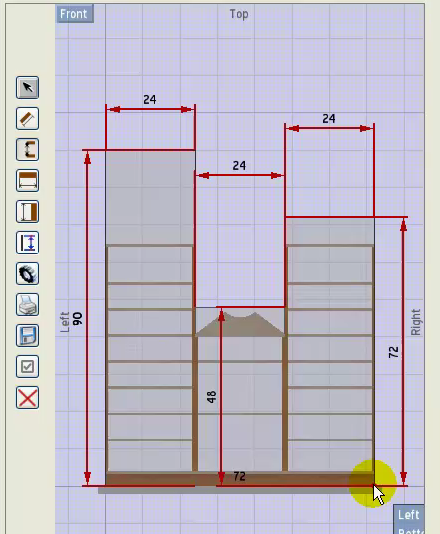Switch to the Top view label
This screenshot has height=534, width=440.
point(239,14)
